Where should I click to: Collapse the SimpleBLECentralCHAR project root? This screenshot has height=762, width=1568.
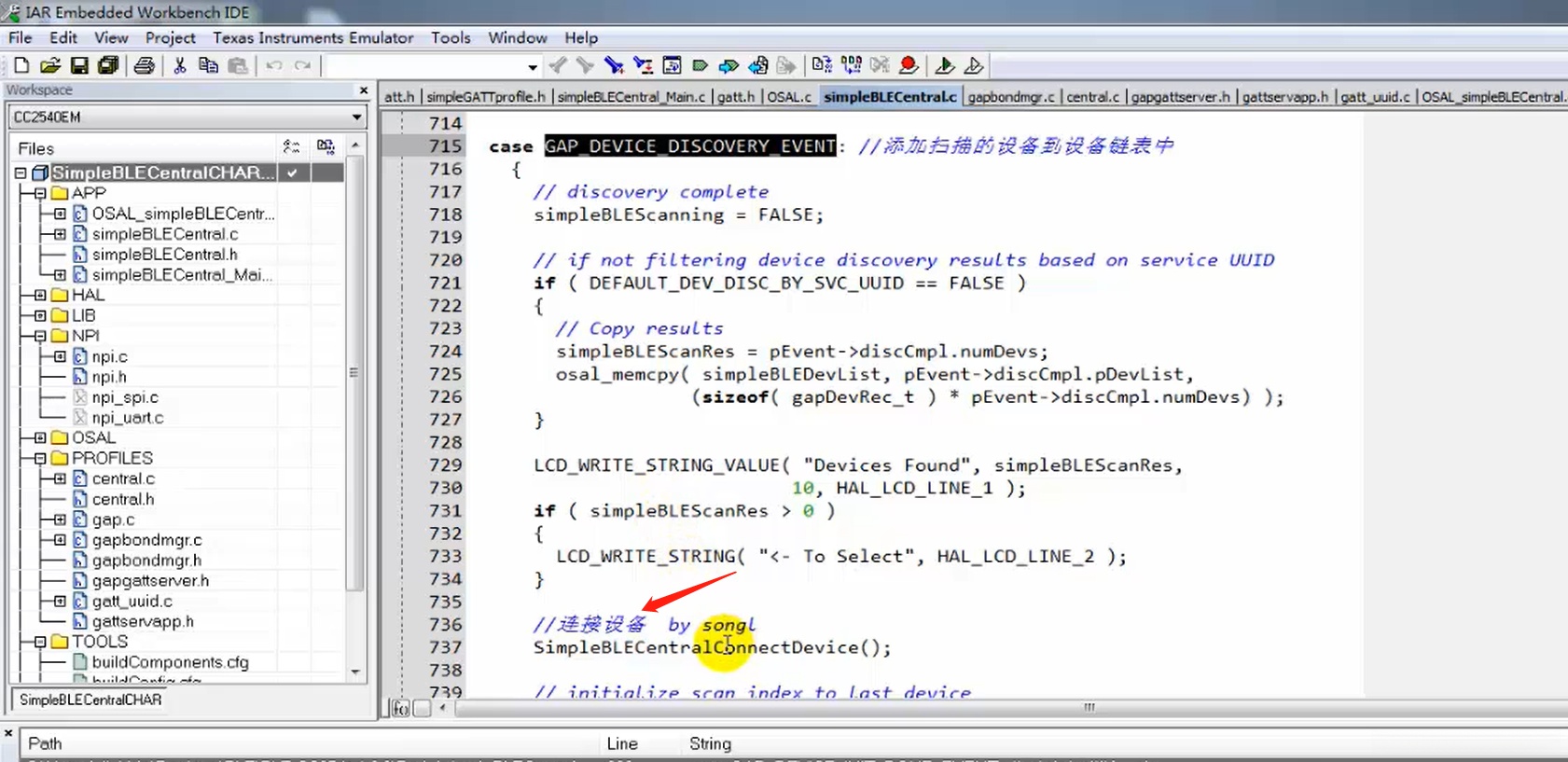coord(20,173)
